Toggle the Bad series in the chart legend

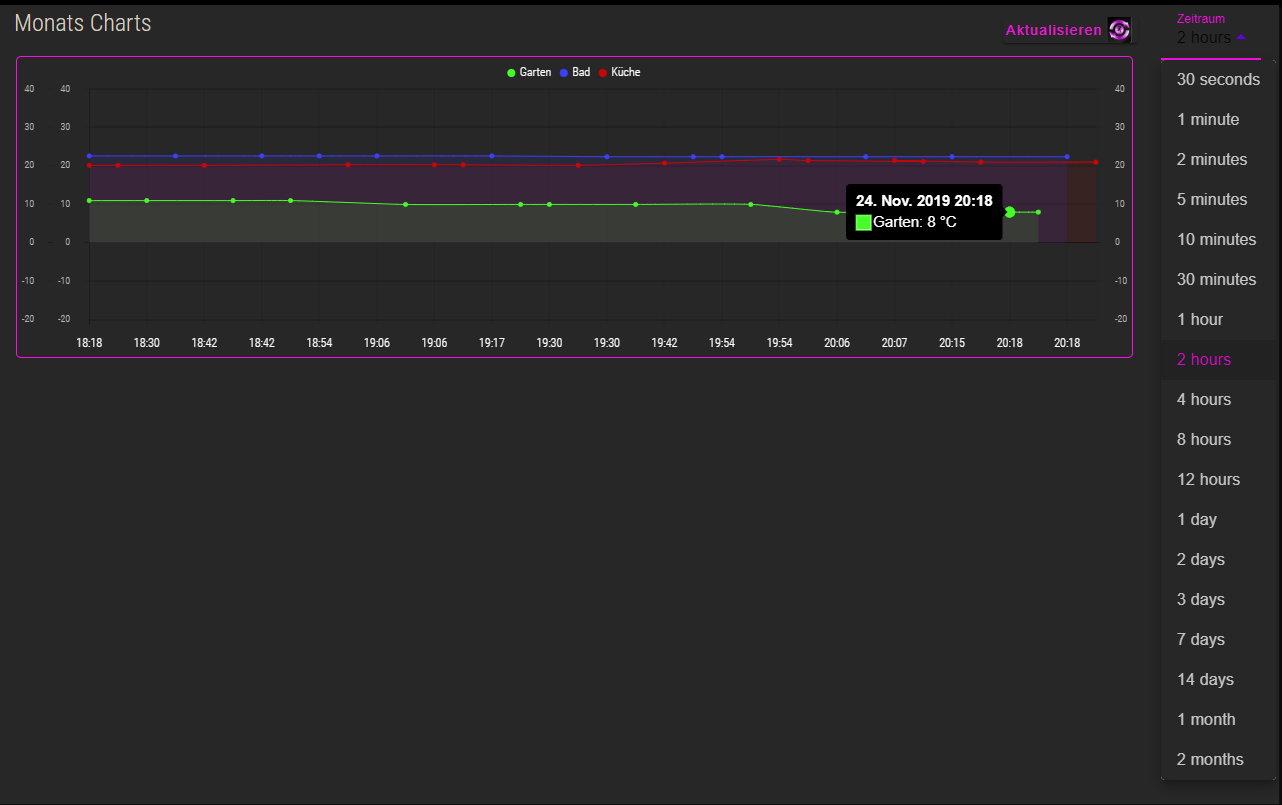point(575,73)
